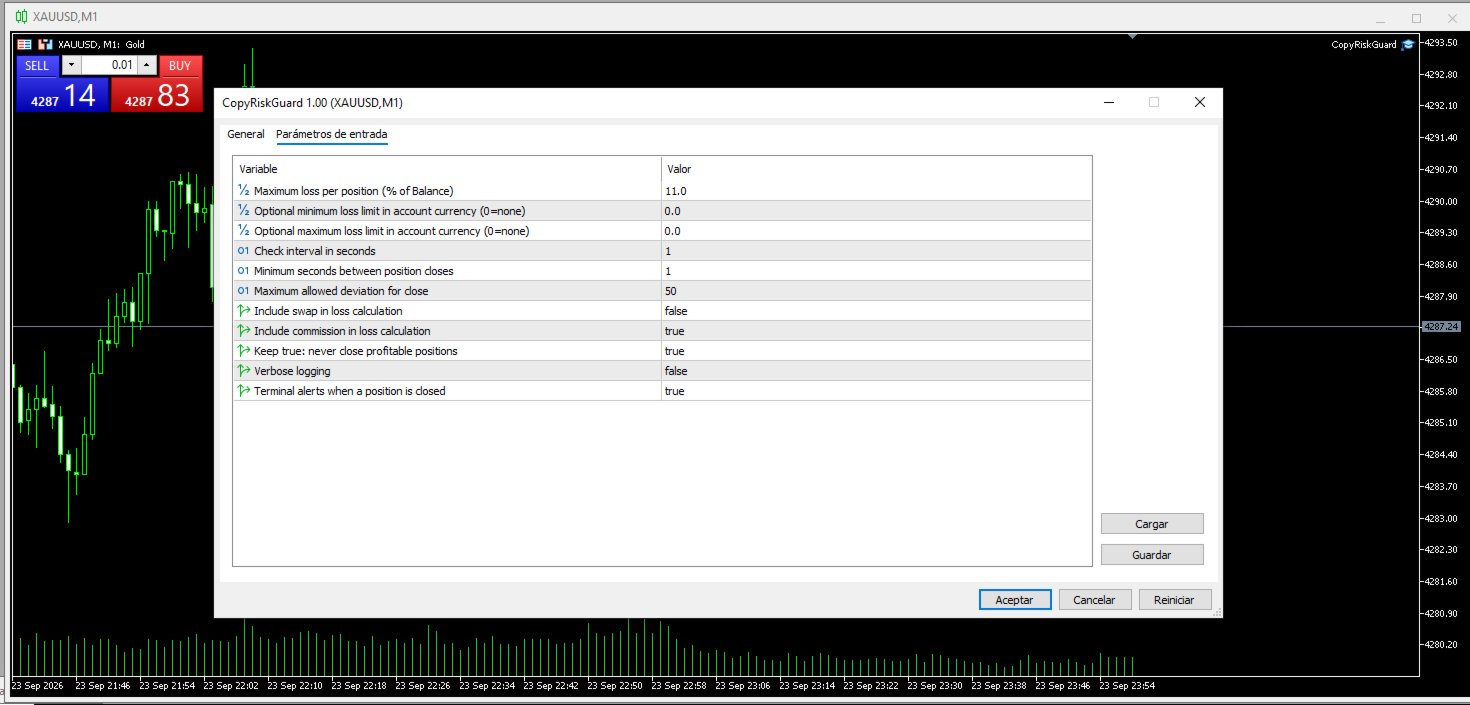1470x705 pixels.
Task: Increase lot size with the up arrow
Action: (147, 65)
